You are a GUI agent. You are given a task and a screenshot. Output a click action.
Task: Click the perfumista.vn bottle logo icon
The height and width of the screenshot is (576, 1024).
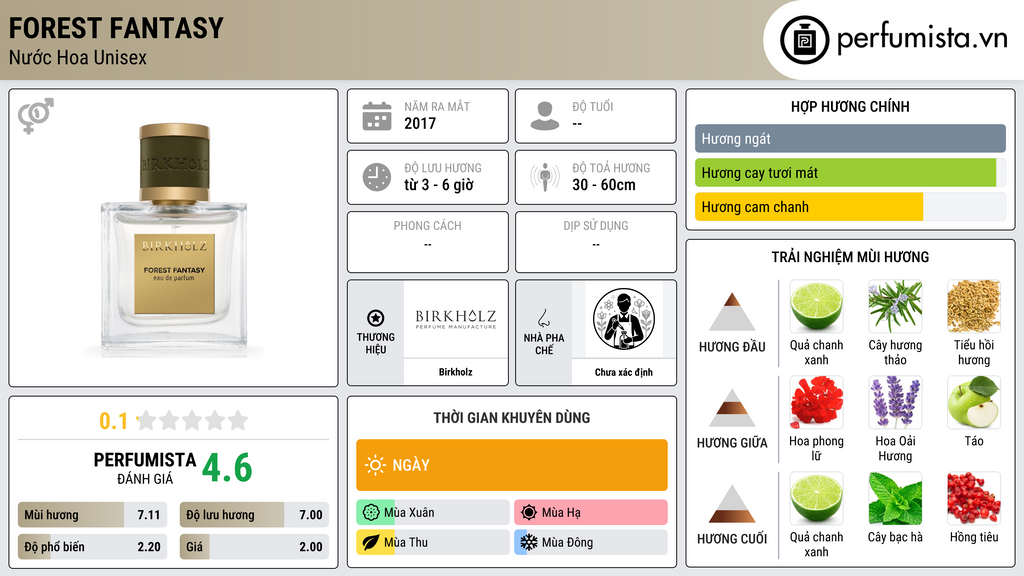[804, 40]
